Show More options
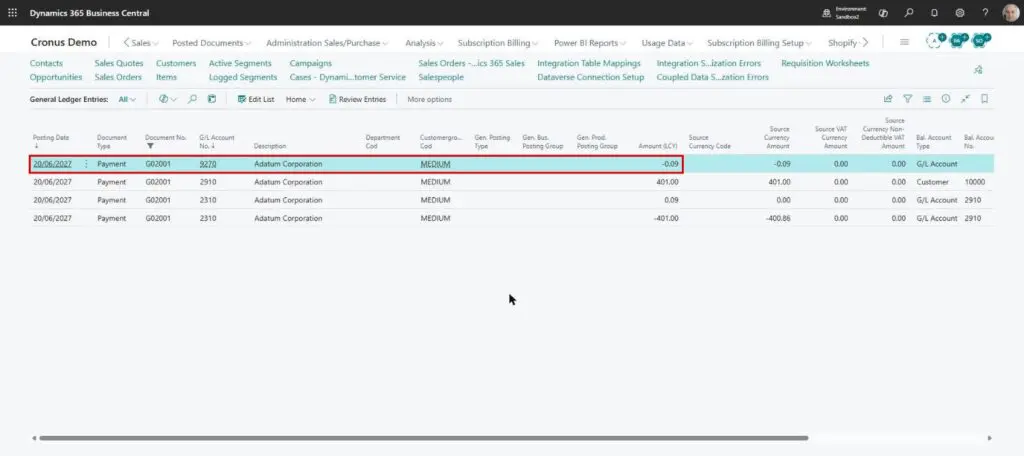Screen dimensions: 1024x456 pos(429,99)
